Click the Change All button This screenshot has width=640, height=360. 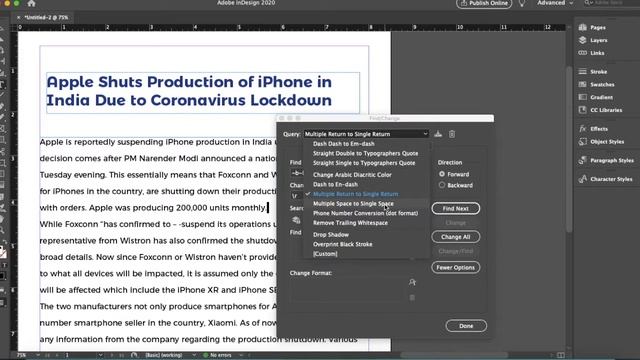click(x=456, y=237)
